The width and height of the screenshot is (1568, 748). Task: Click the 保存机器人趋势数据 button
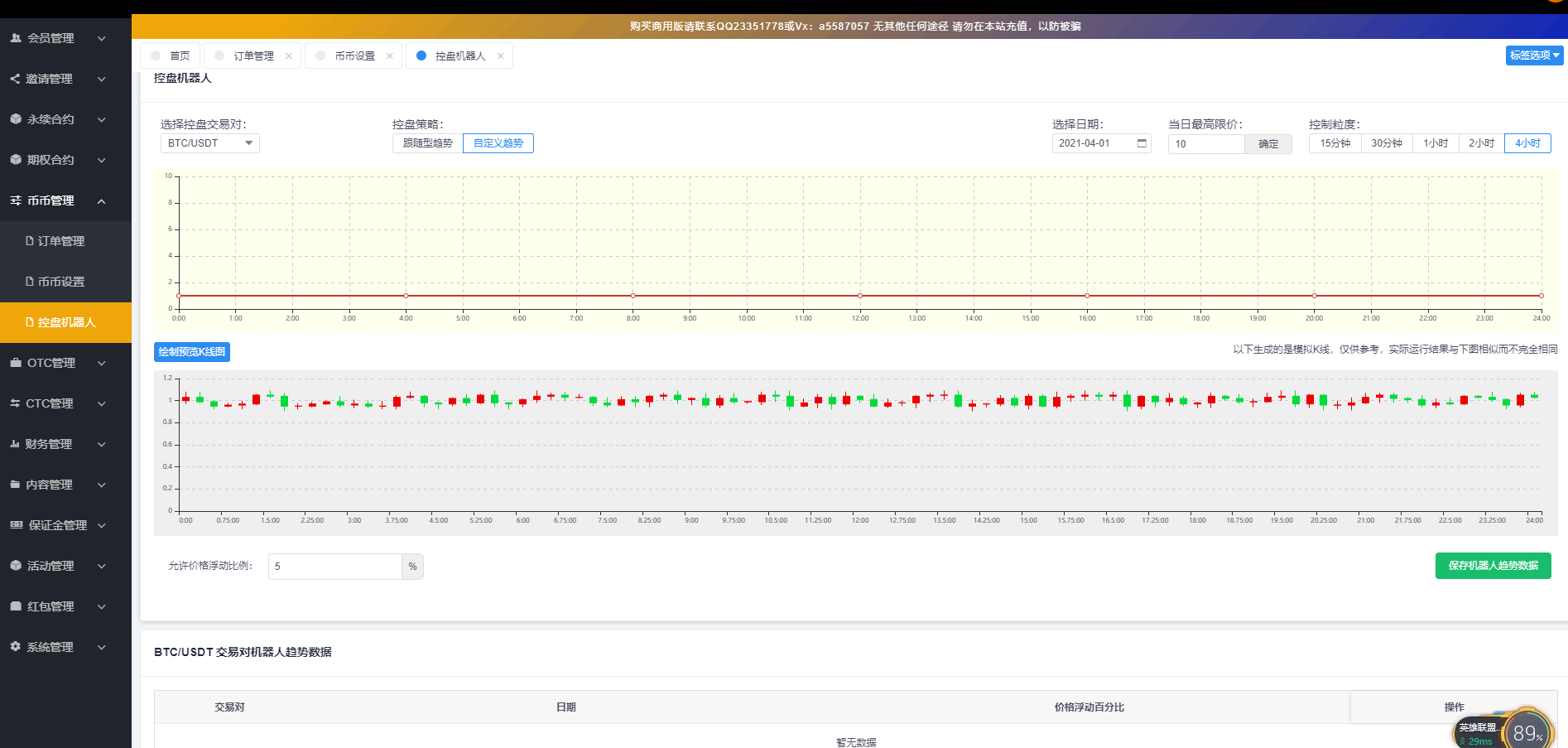click(x=1492, y=566)
